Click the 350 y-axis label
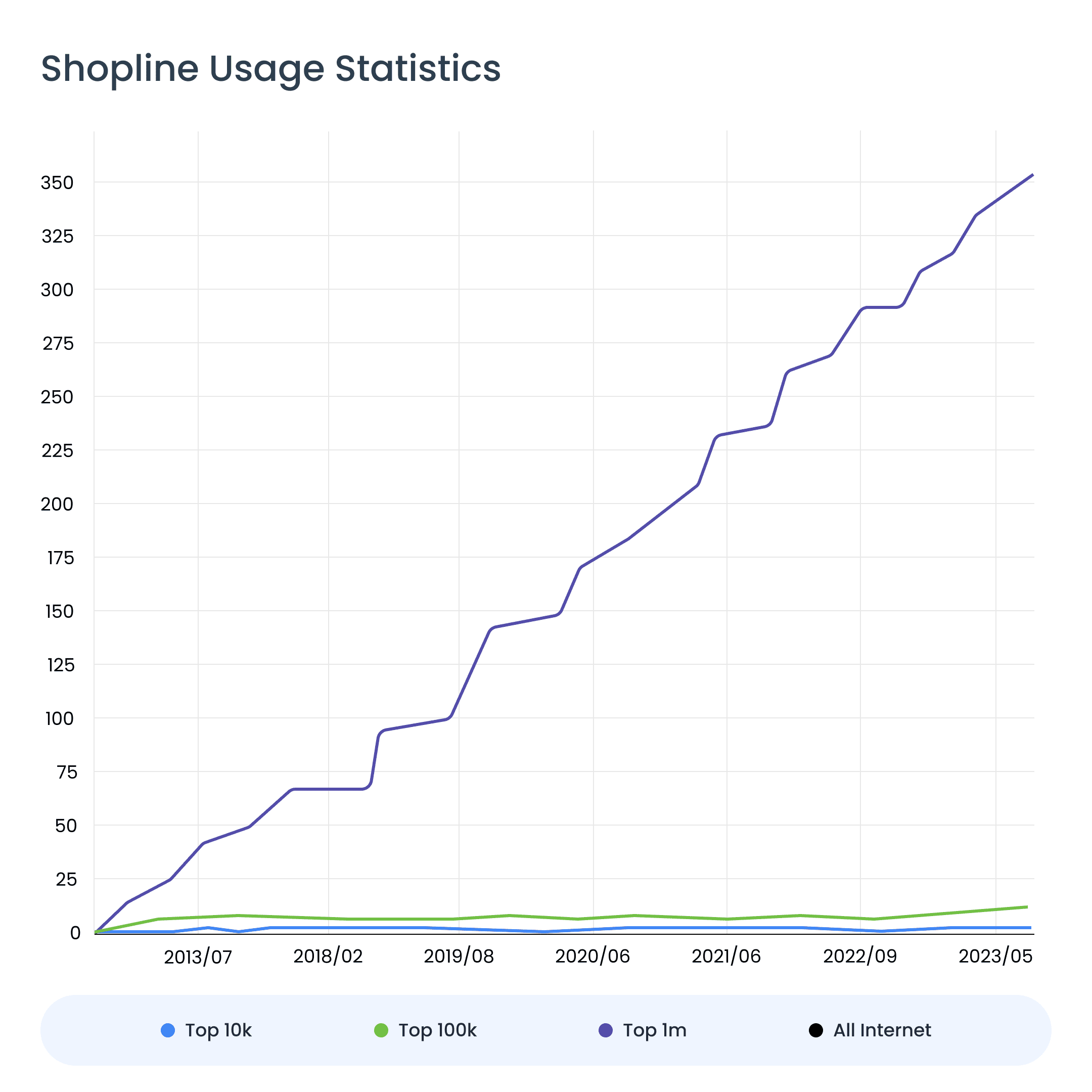This screenshot has width=1092, height=1092. pos(57,183)
